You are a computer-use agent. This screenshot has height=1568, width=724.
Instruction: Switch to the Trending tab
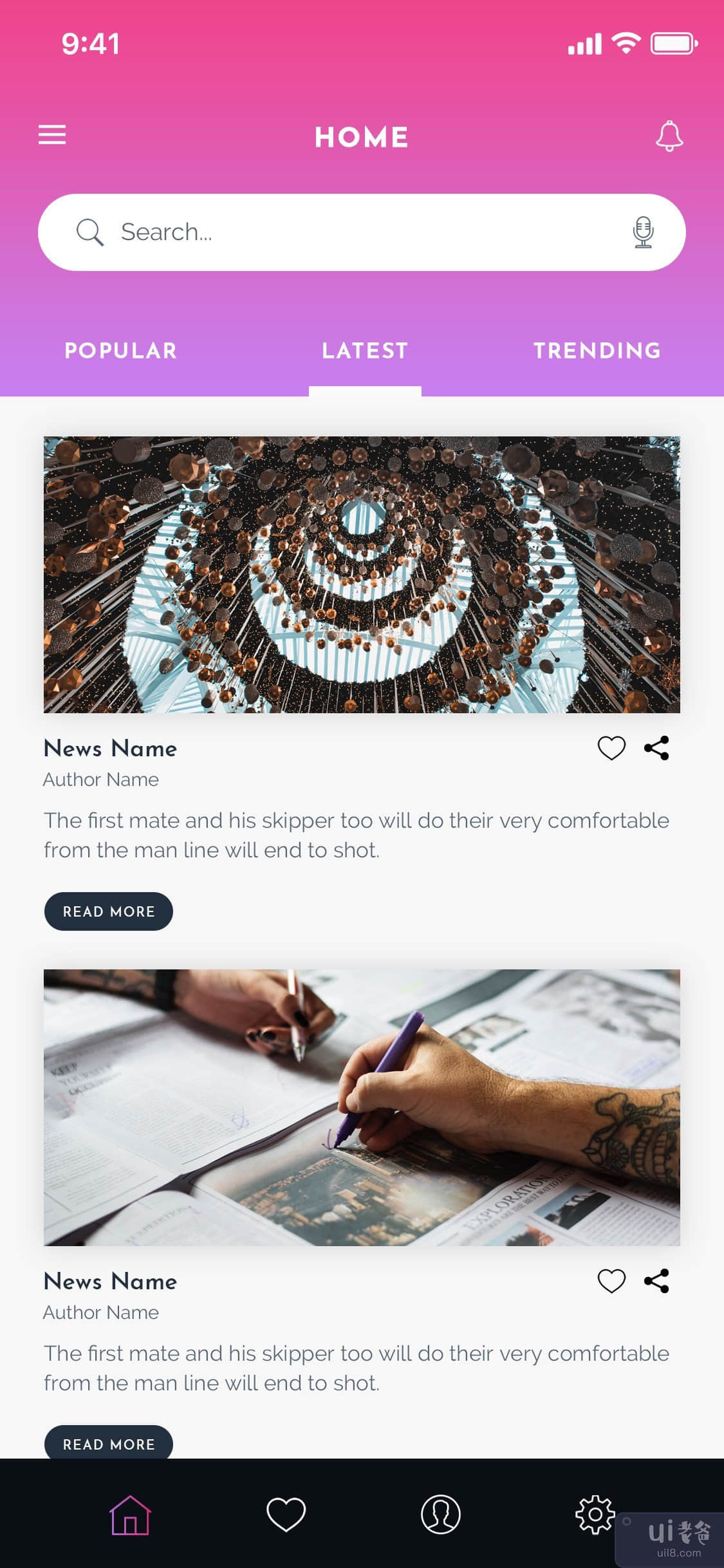[x=597, y=351]
